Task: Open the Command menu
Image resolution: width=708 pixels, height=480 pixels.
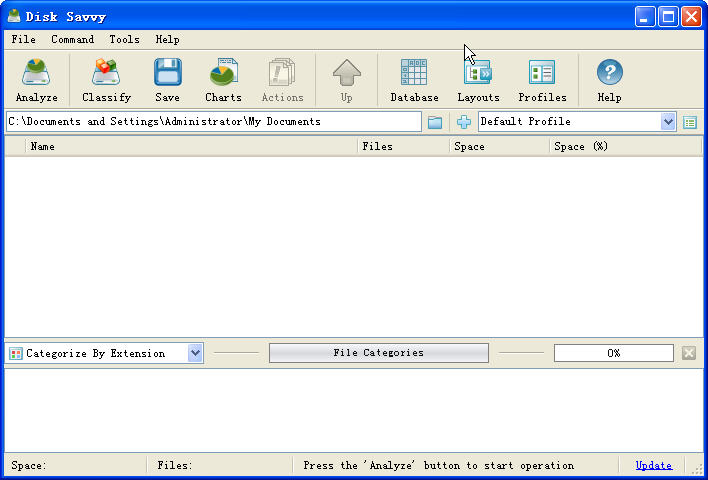Action: click(x=73, y=39)
